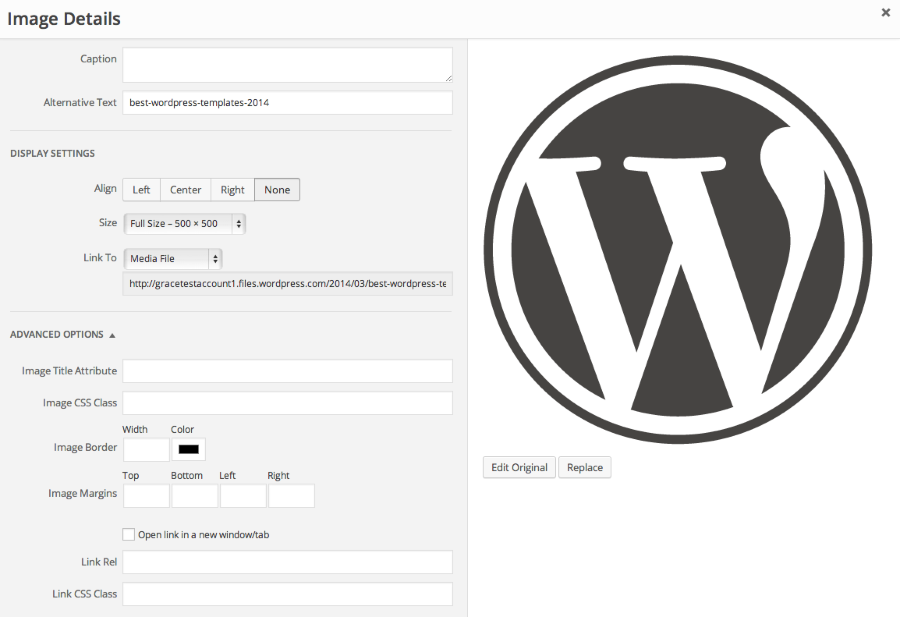Set image alignment to None

pos(276,189)
